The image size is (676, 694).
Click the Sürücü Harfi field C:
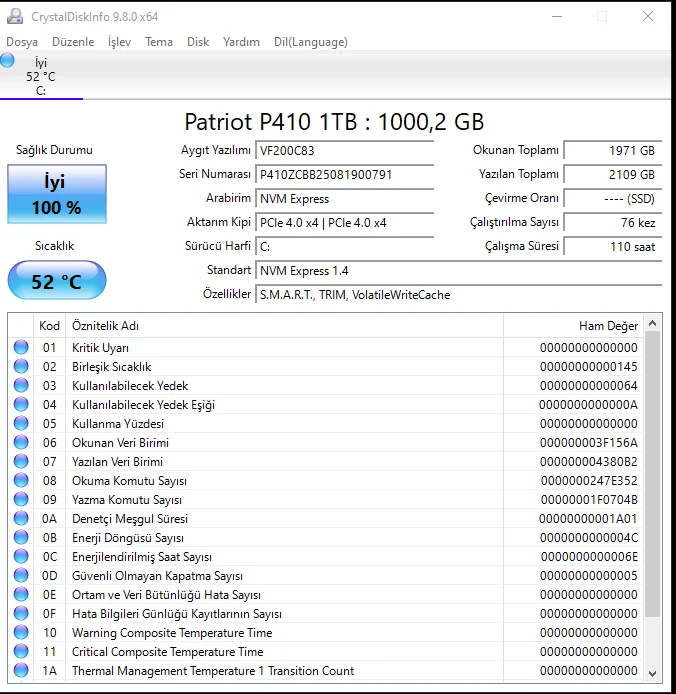pos(344,247)
